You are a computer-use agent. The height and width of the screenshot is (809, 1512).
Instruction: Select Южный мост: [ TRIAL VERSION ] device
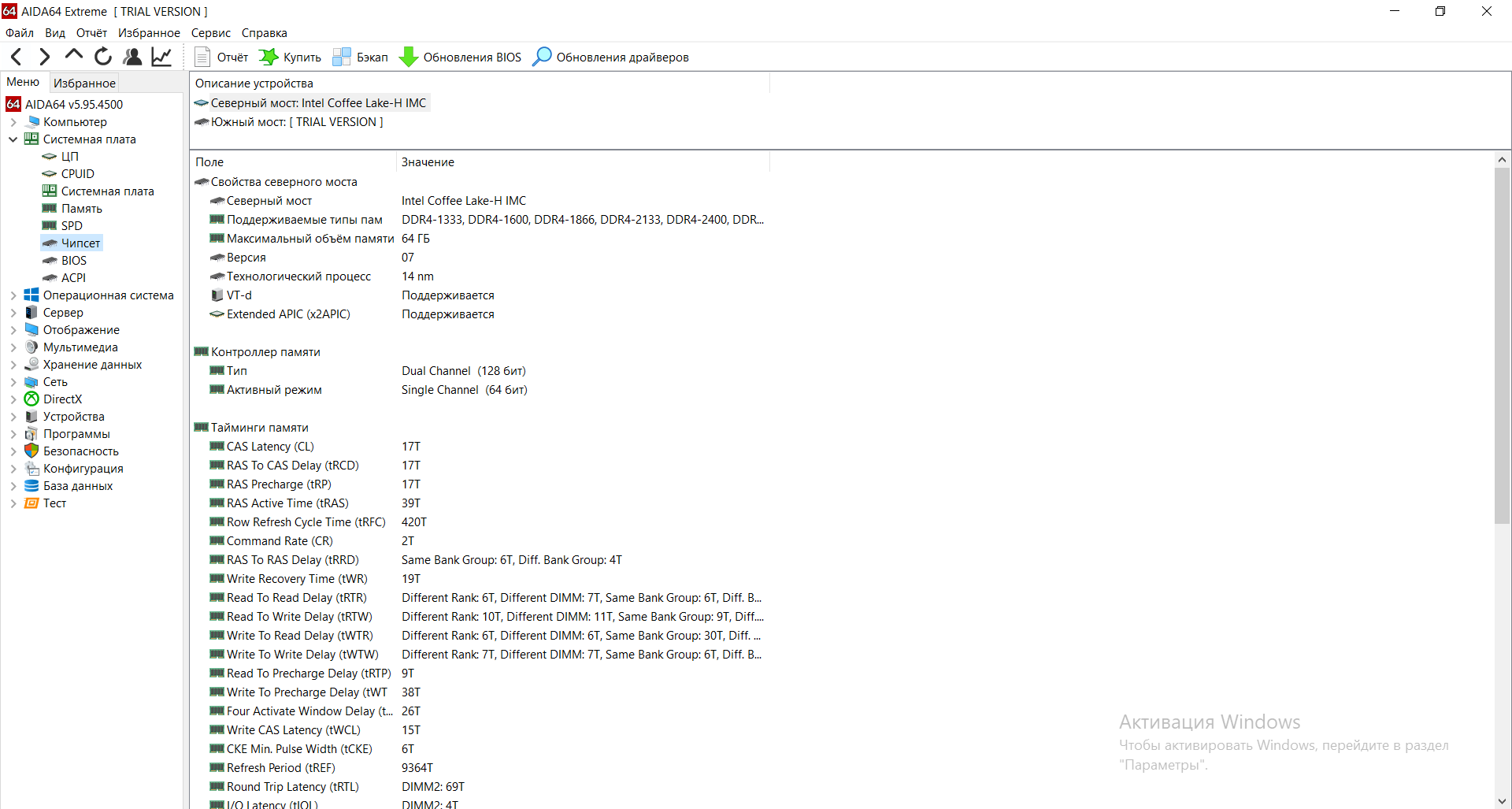[x=289, y=122]
